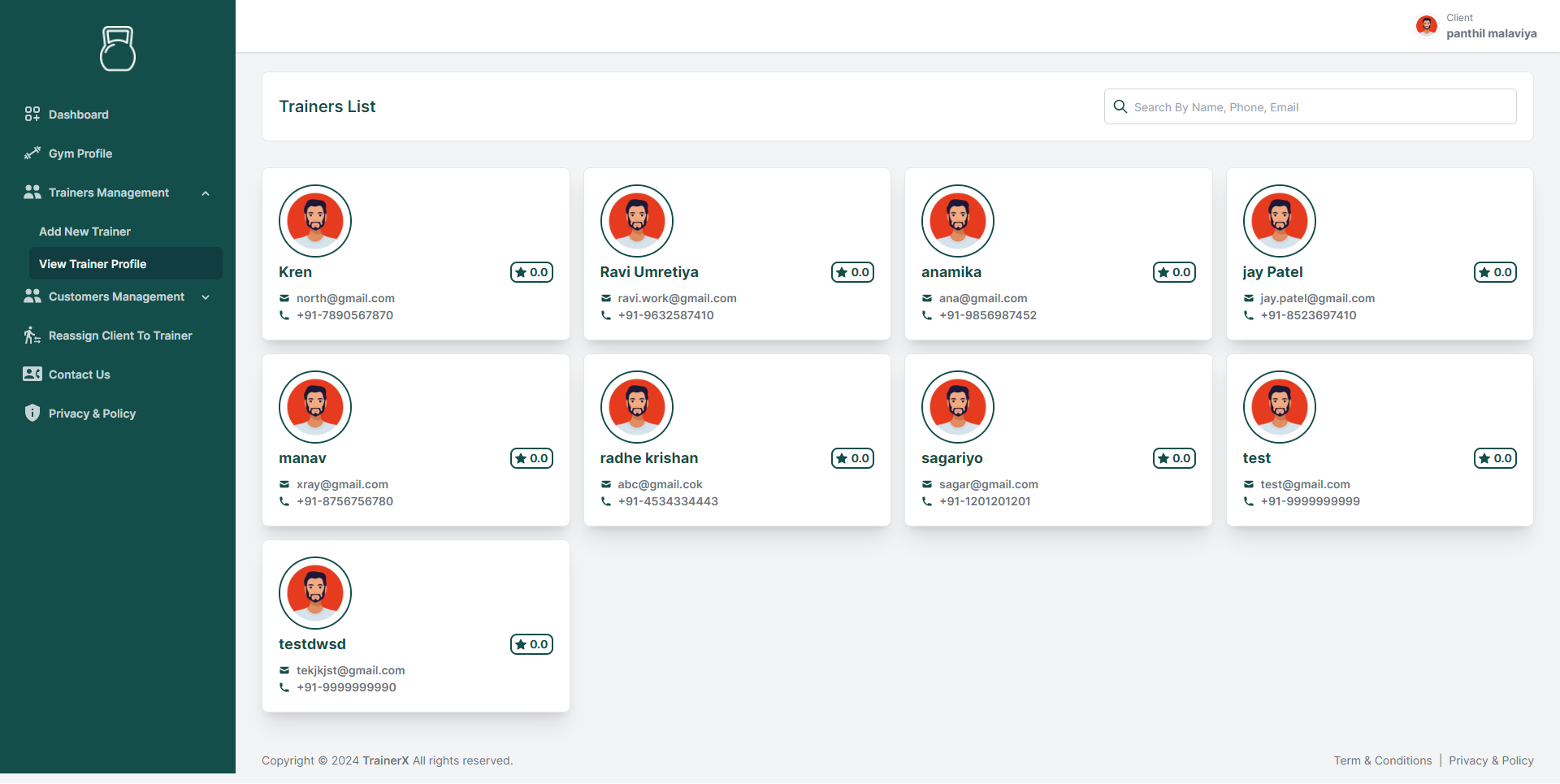Image resolution: width=1560 pixels, height=784 pixels.
Task: Click the email icon on anamika's card
Action: tap(927, 299)
